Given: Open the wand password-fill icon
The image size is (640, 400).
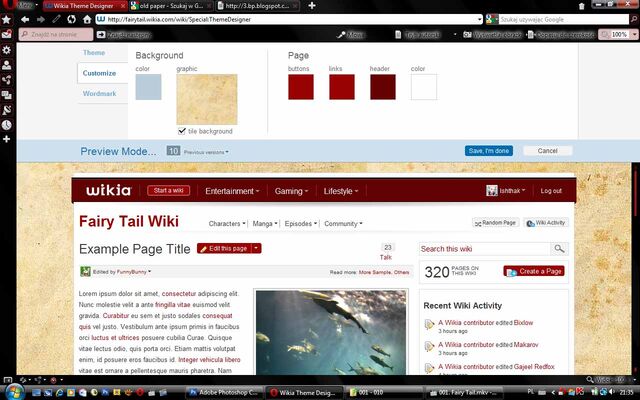Looking at the screenshot, I should pyautogui.click(x=56, y=19).
